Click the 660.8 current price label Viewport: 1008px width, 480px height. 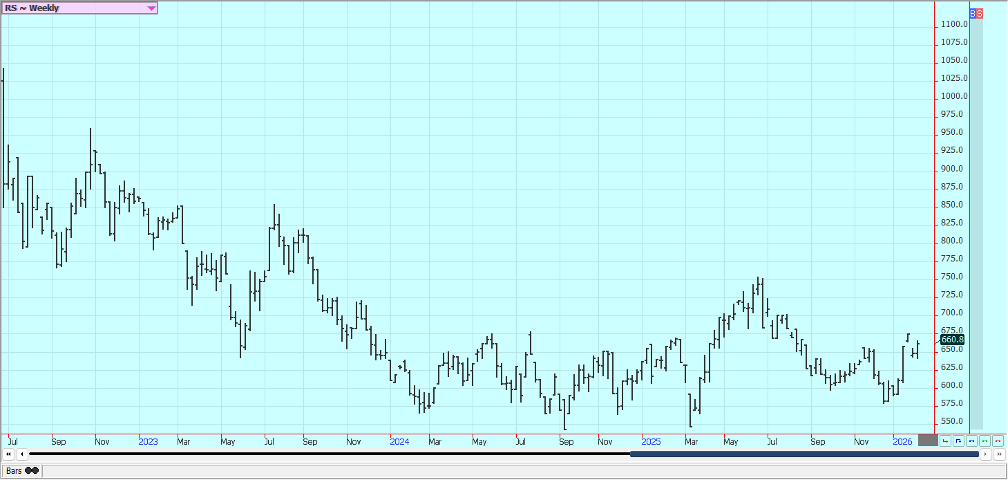point(952,340)
